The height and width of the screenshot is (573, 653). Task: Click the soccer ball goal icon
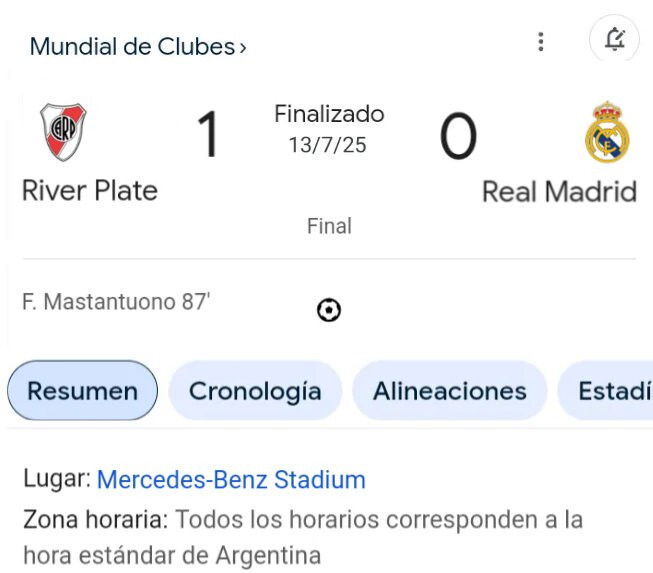pos(329,310)
